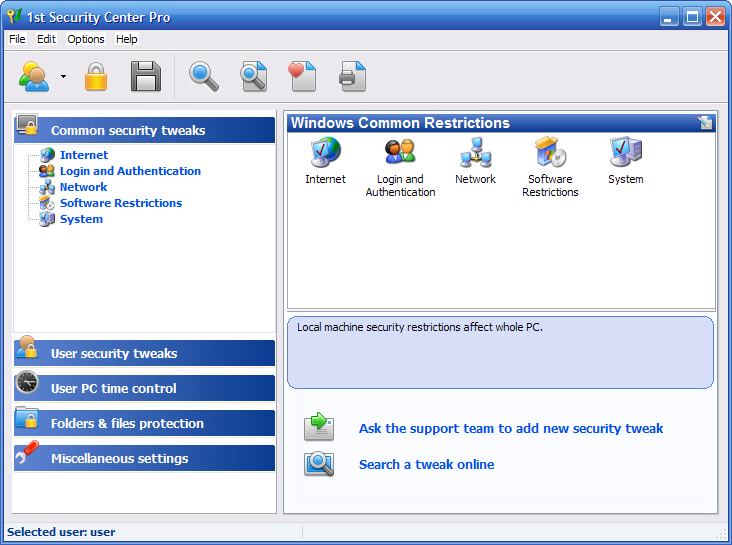Click the online search monitor icon

[x=319, y=464]
